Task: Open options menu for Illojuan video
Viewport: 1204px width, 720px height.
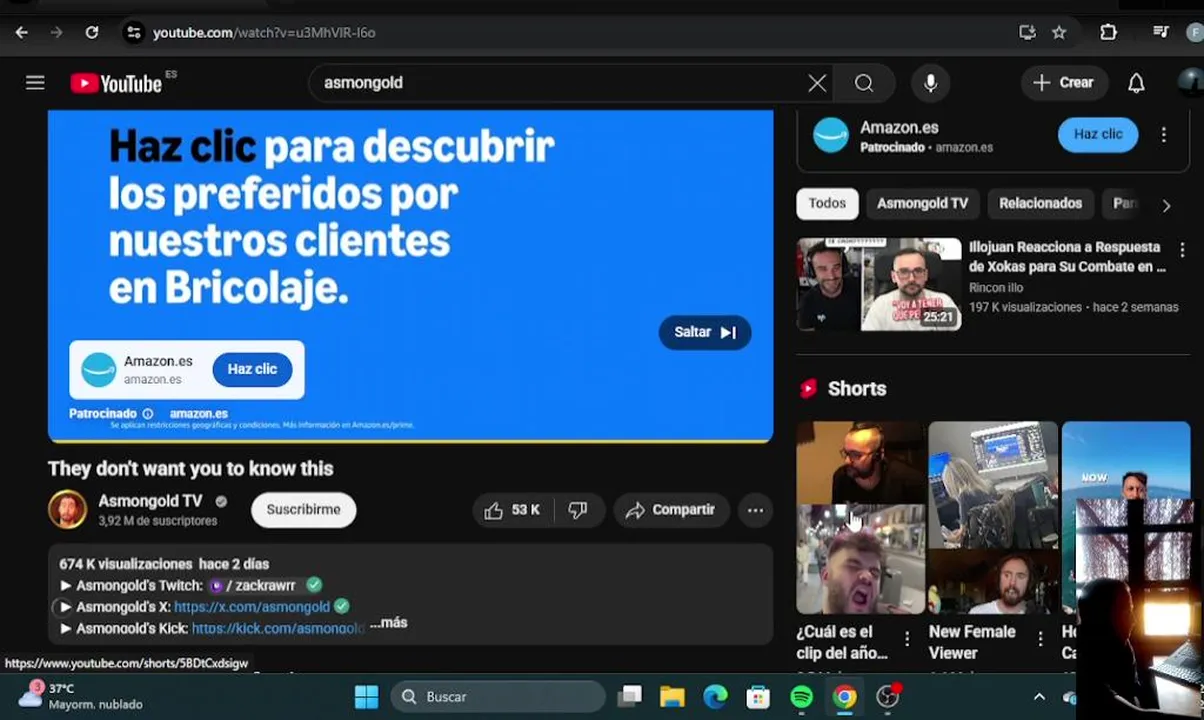Action: pyautogui.click(x=1182, y=250)
